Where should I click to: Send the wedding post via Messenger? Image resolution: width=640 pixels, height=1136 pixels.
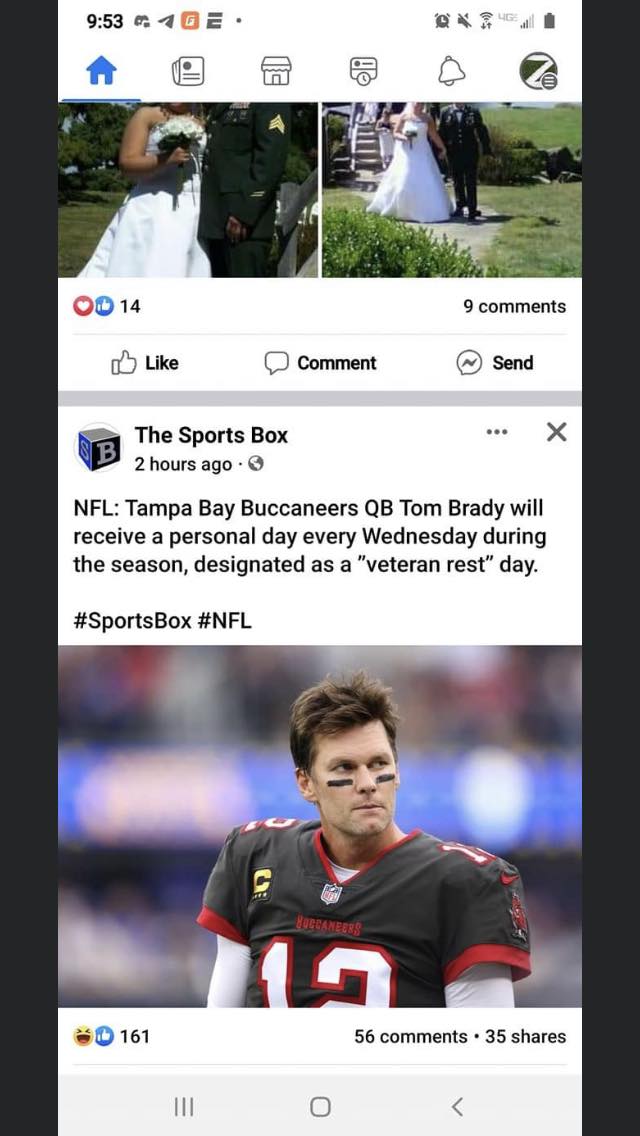494,363
